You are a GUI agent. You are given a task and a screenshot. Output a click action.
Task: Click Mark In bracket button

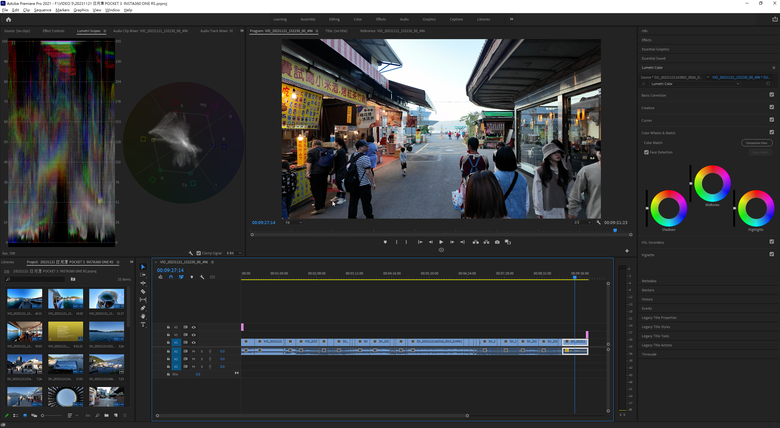(x=396, y=242)
